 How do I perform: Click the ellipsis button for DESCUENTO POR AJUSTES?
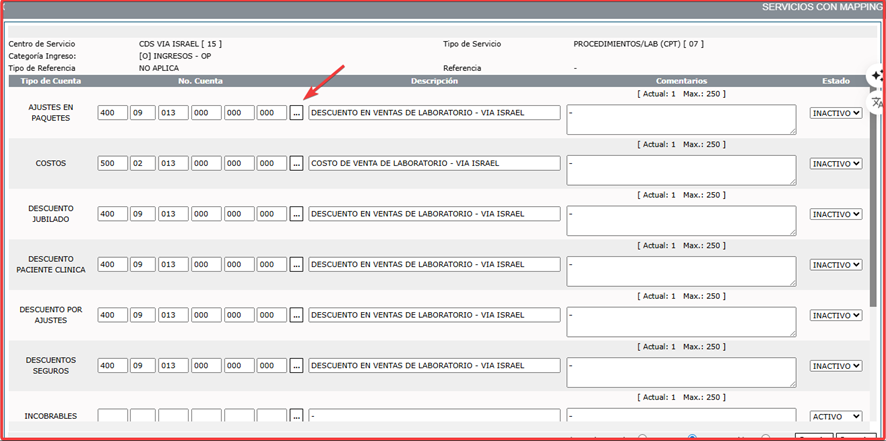(296, 315)
